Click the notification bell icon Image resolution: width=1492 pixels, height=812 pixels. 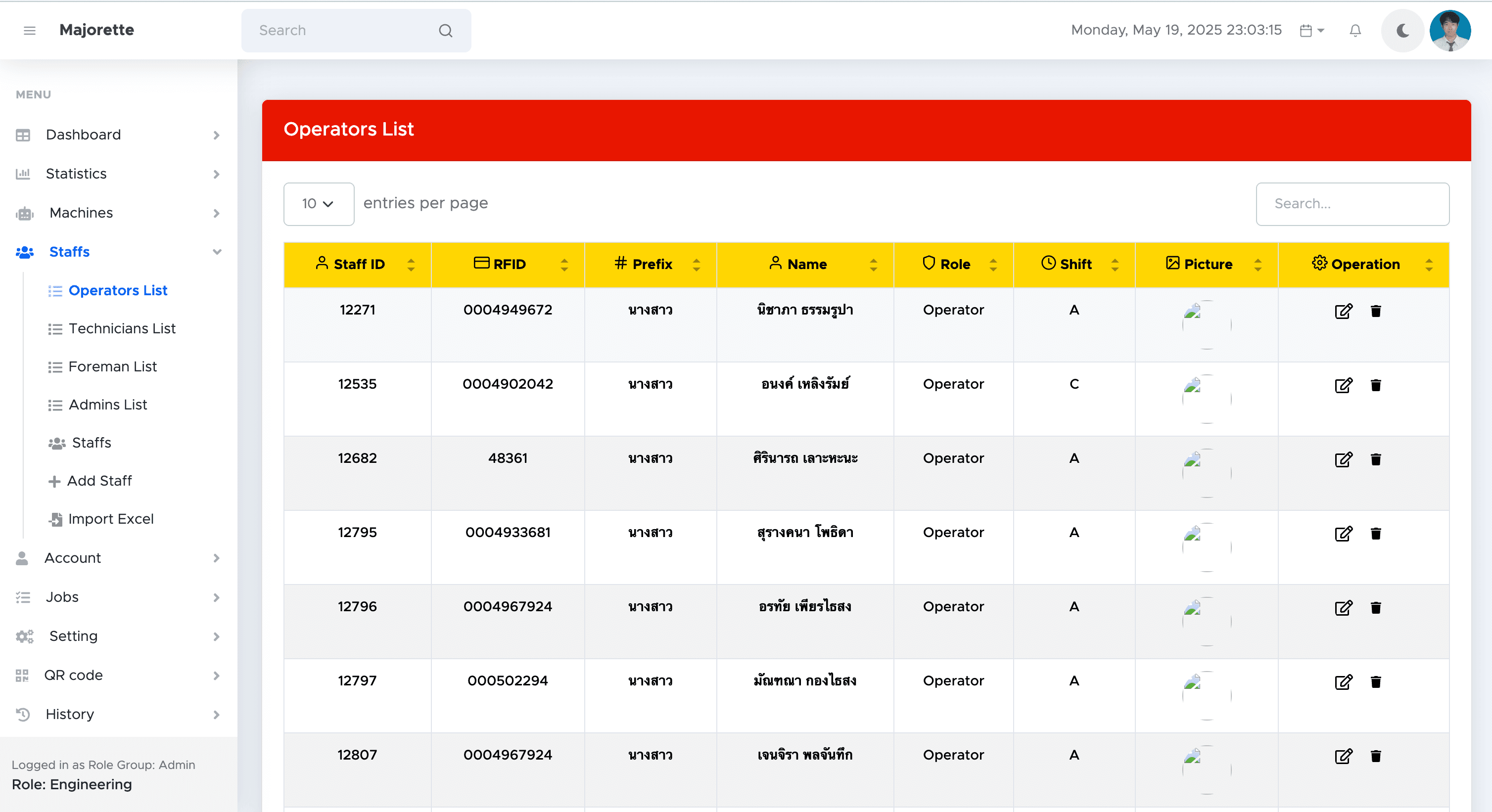click(1355, 30)
